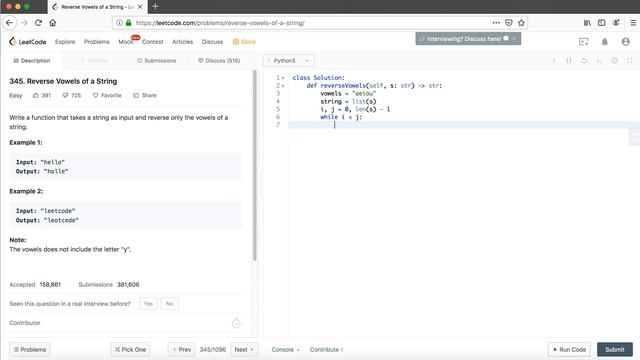Switch to the Submissions tab

tap(156, 60)
